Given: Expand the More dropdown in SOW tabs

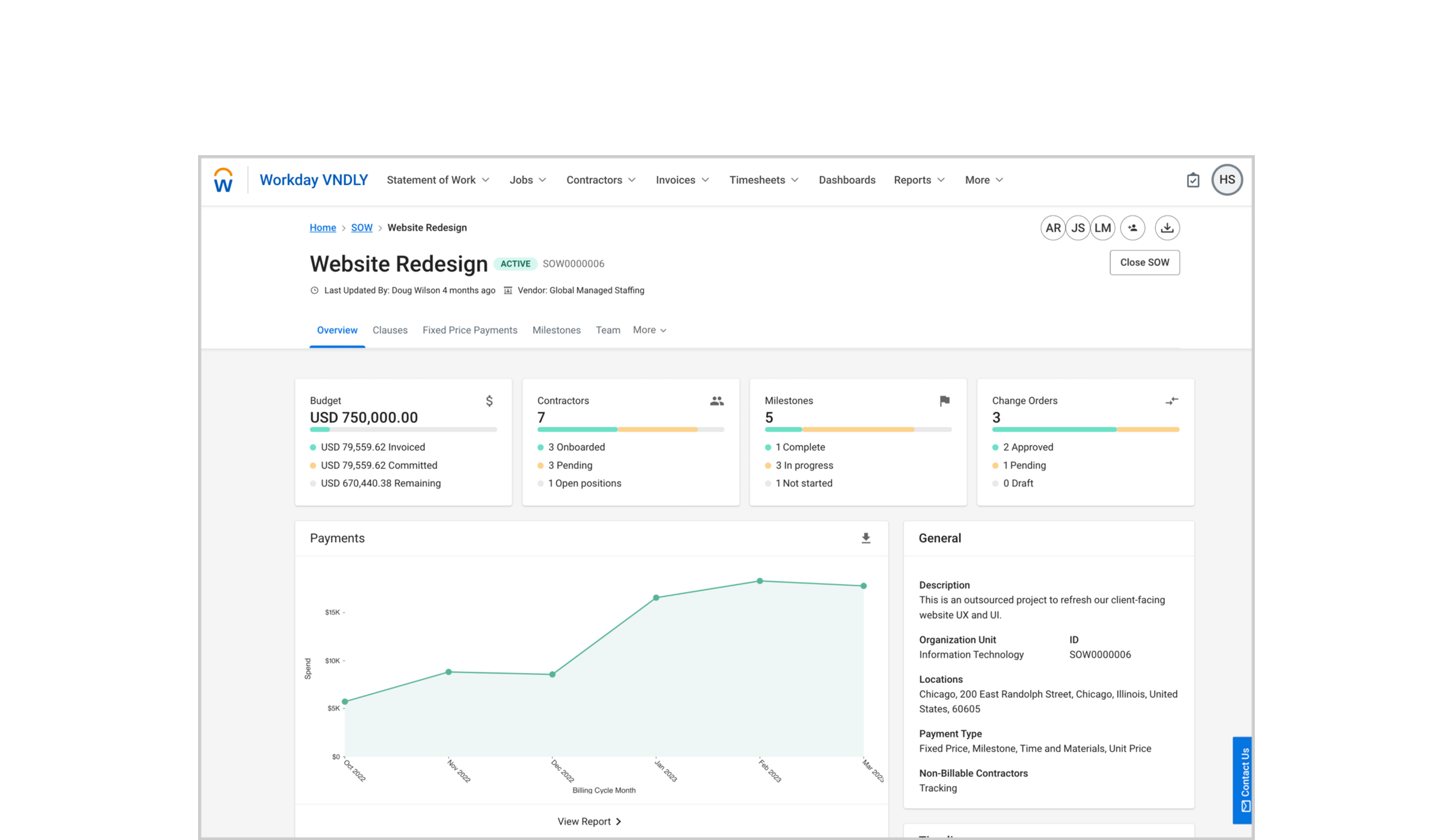Looking at the screenshot, I should (649, 330).
